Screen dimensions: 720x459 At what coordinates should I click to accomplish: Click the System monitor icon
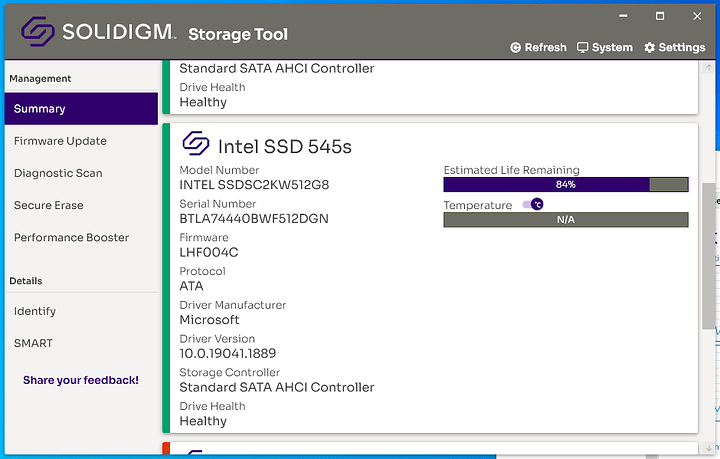[582, 48]
